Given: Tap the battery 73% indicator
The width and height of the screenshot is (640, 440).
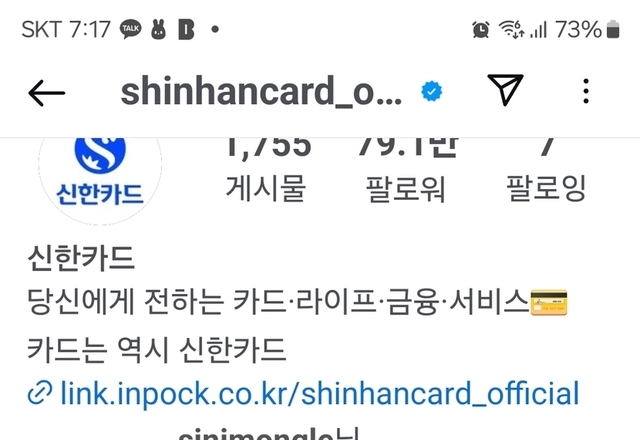Looking at the screenshot, I should [x=587, y=29].
